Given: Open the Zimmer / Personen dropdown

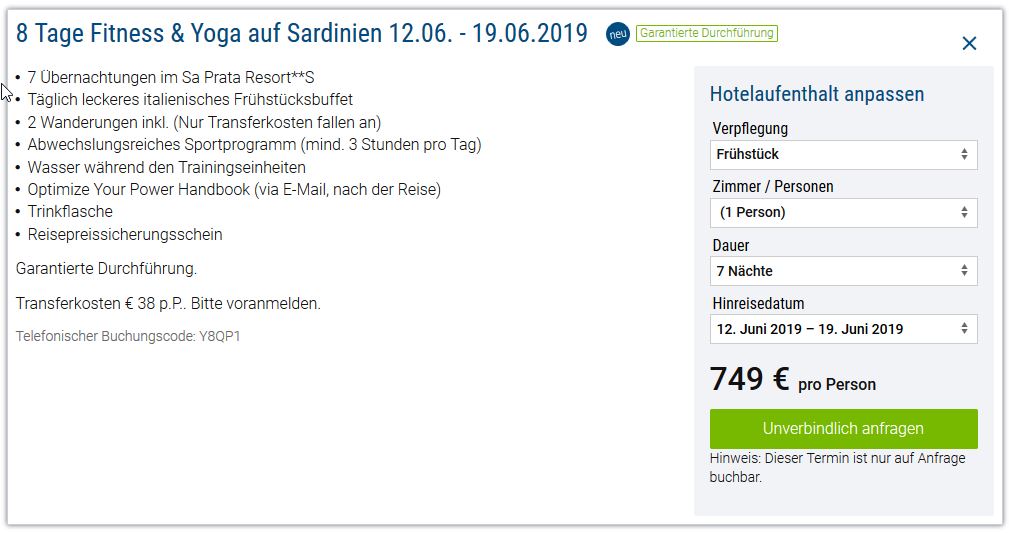Looking at the screenshot, I should [x=843, y=212].
